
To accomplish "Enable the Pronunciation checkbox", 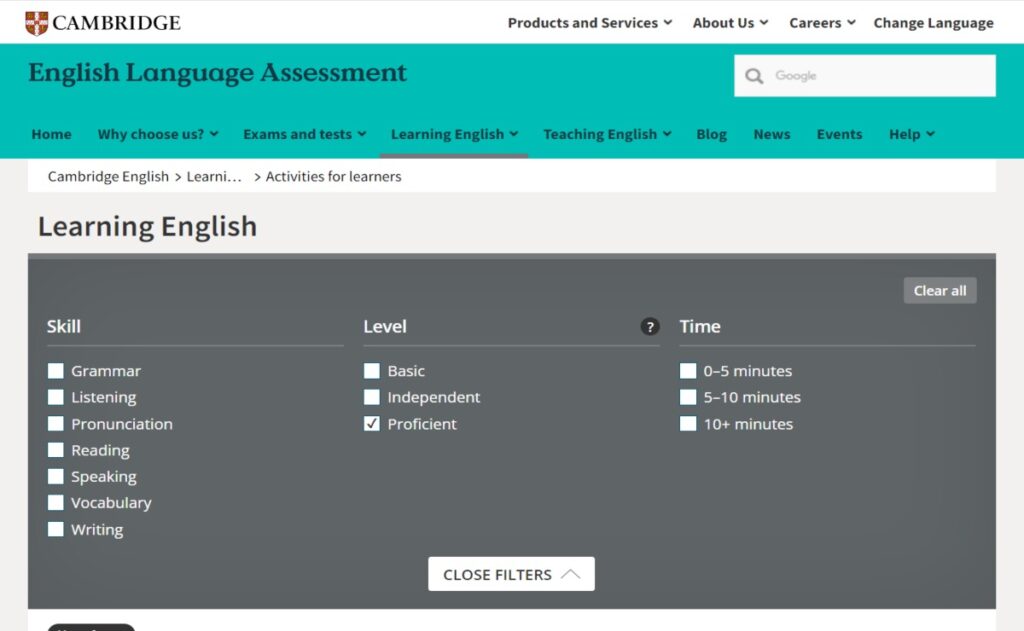I will click(x=56, y=424).
